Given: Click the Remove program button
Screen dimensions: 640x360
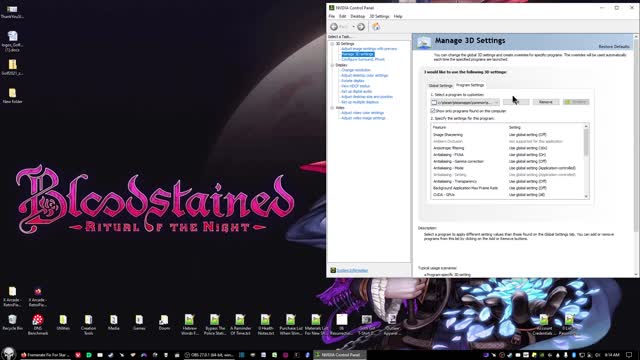Looking at the screenshot, I should click(x=546, y=102).
